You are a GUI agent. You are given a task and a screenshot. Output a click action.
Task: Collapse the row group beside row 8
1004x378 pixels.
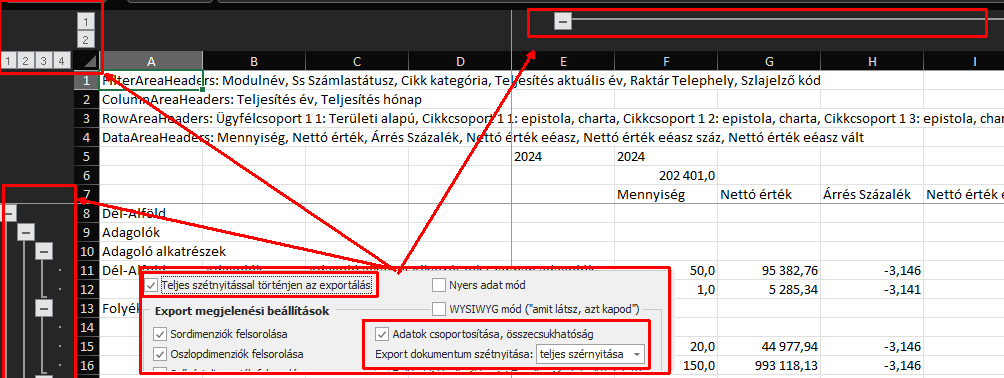tap(8, 213)
